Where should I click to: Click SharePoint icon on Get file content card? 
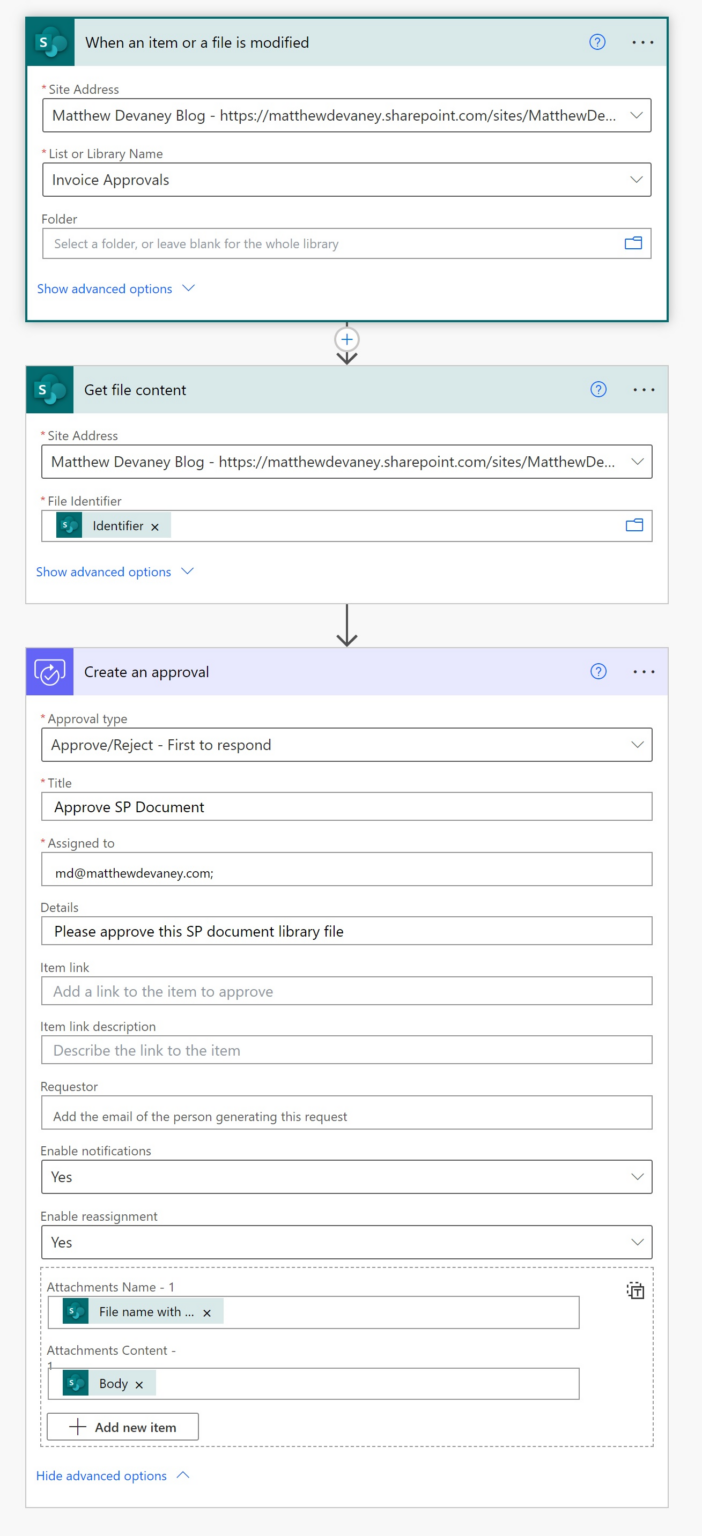click(49, 389)
